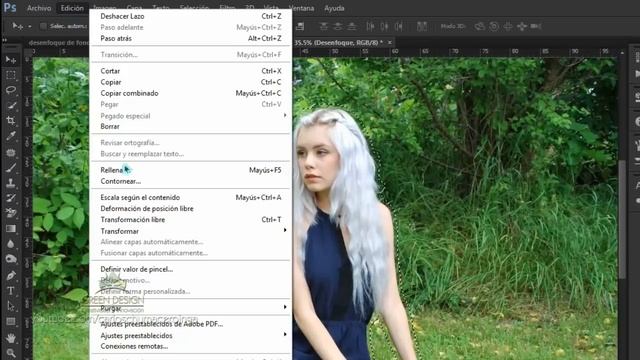Choose Borrar from the menu

coord(191,127)
